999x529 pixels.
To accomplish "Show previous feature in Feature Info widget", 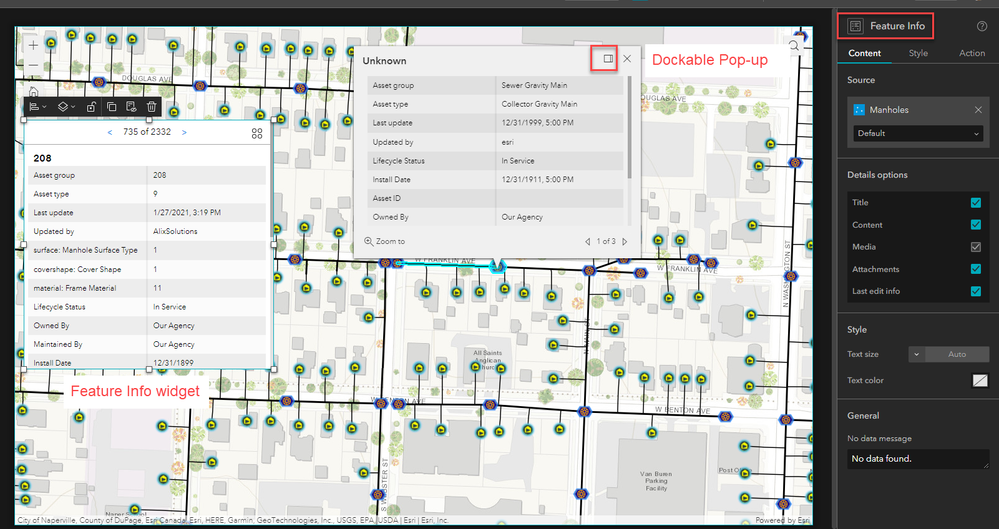I will click(110, 133).
